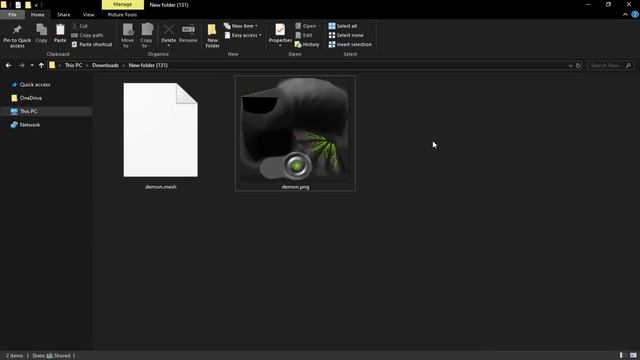This screenshot has width=640, height=360.
Task: Open the Copy to menu
Action: coord(146,36)
